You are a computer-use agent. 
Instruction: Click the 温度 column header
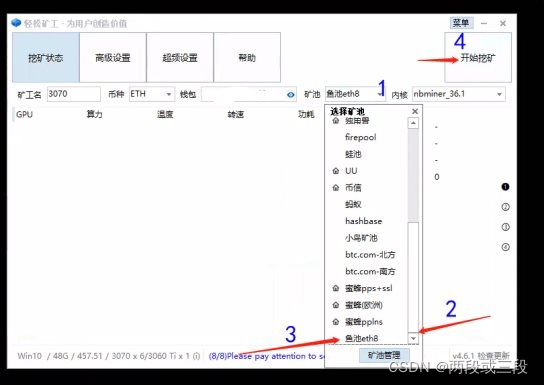(165, 114)
